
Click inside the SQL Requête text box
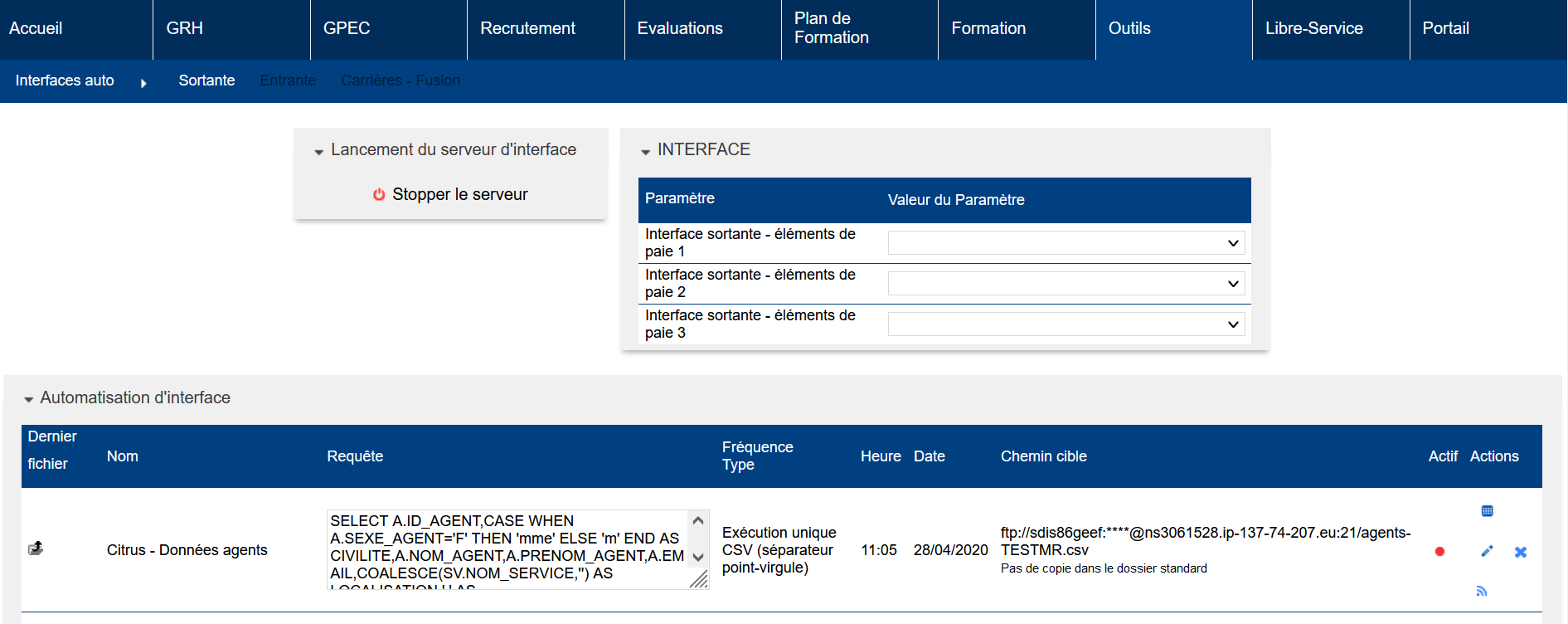(506, 548)
